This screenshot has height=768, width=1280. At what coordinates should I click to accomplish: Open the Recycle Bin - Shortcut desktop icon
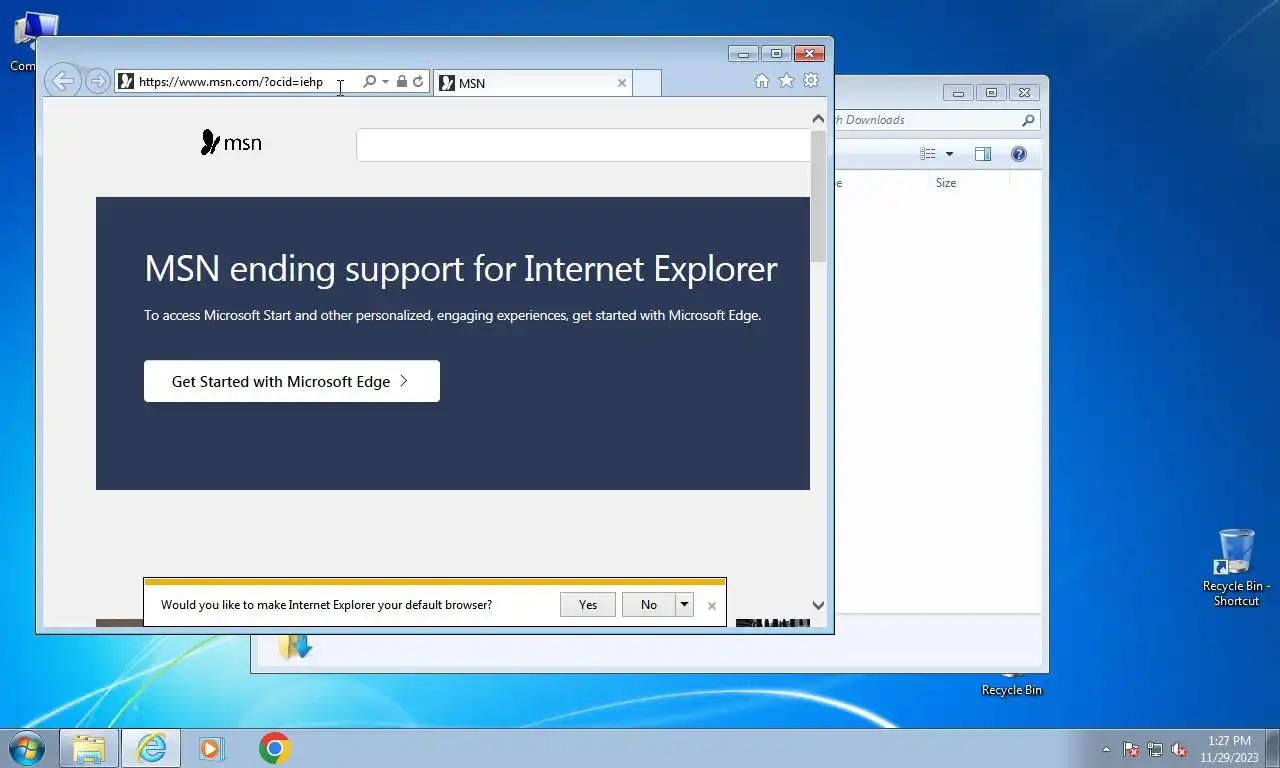coord(1236,567)
